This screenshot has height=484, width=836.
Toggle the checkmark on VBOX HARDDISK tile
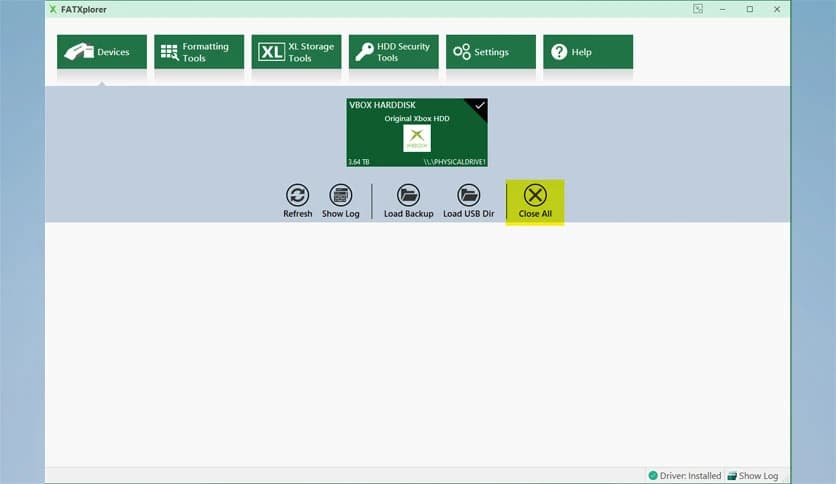coord(479,106)
